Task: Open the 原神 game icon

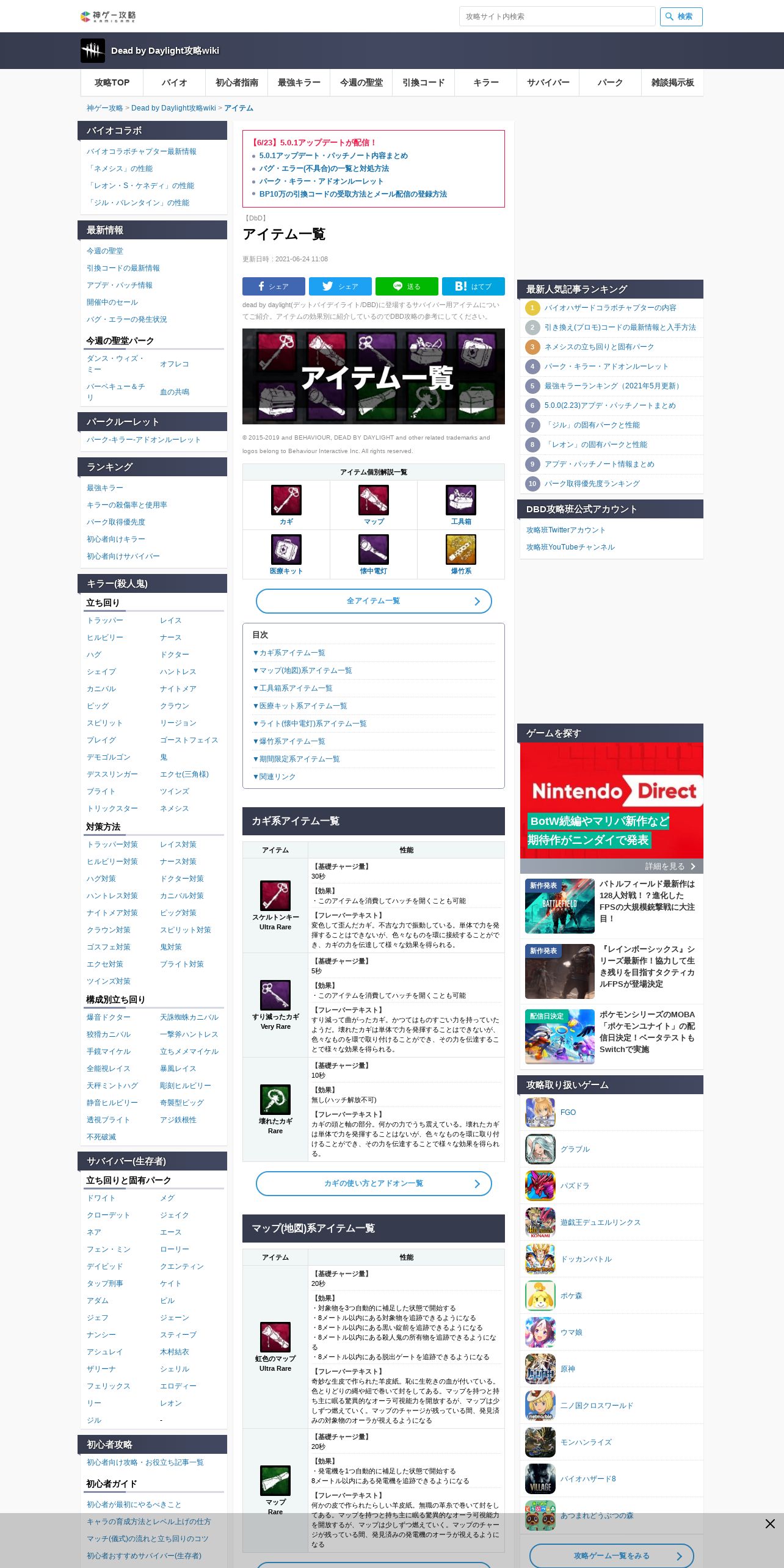Action: click(540, 1369)
